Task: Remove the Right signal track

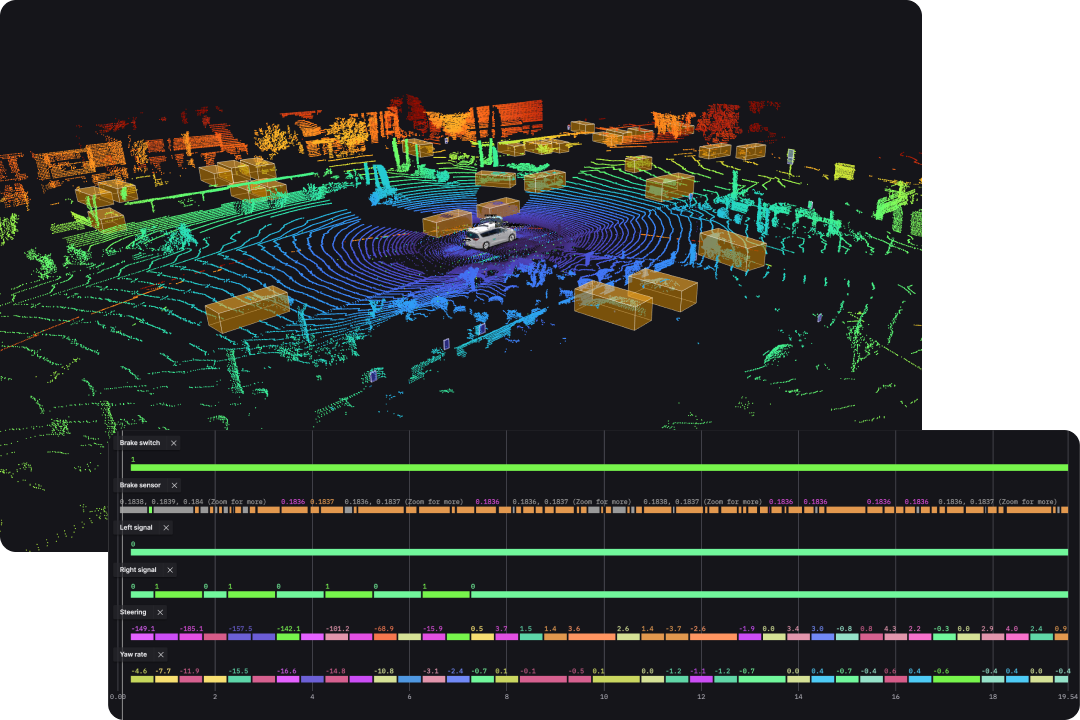Action: pyautogui.click(x=170, y=570)
